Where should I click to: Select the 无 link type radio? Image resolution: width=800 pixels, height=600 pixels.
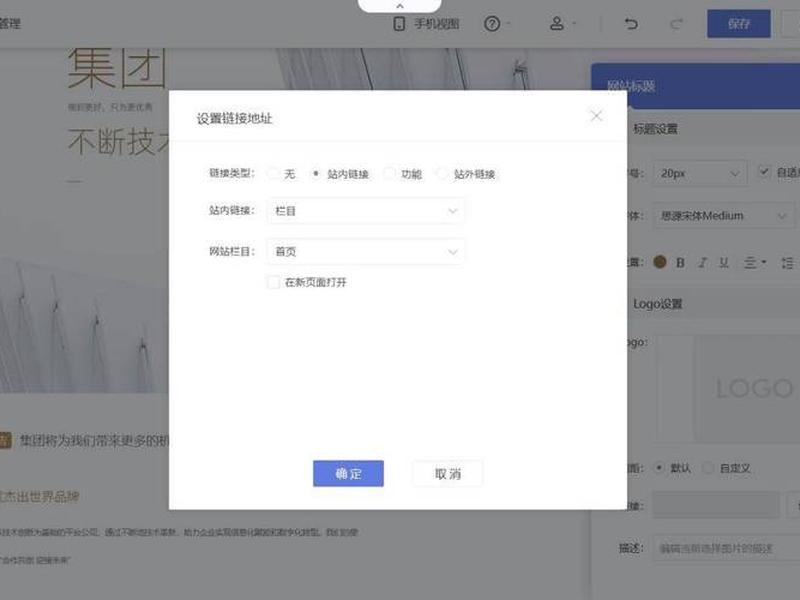(273, 174)
